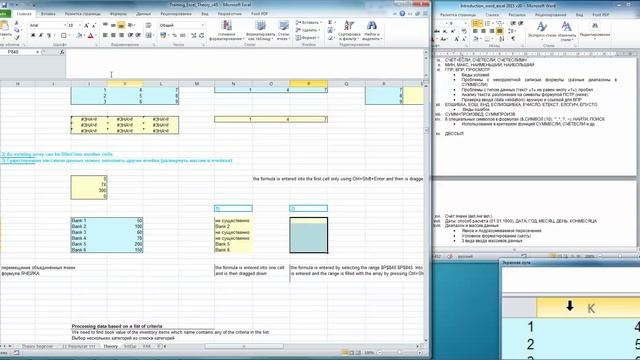Open the sort and filter menu
Screen dimensions: 640x360
point(349,30)
